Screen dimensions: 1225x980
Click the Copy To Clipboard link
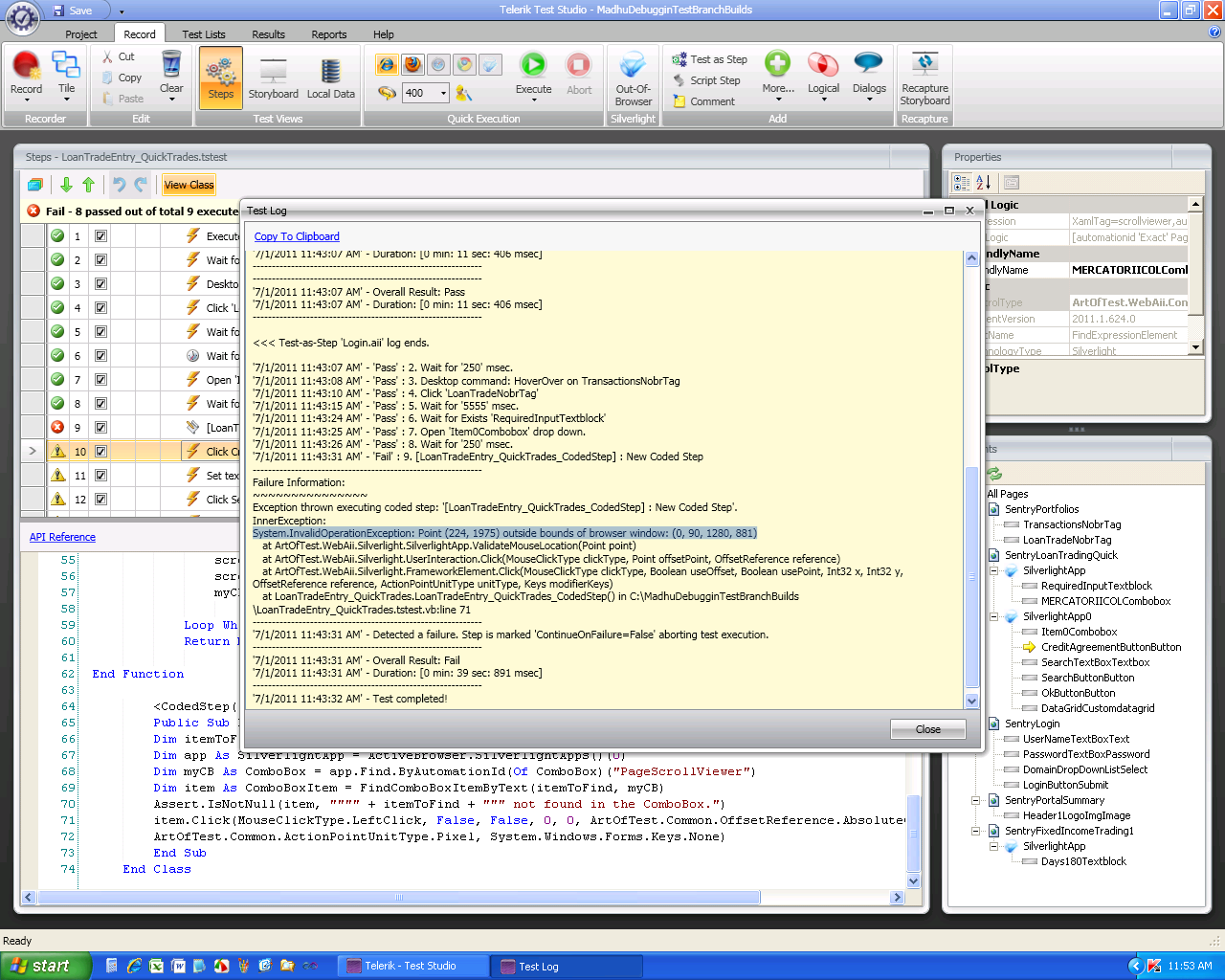pos(297,236)
